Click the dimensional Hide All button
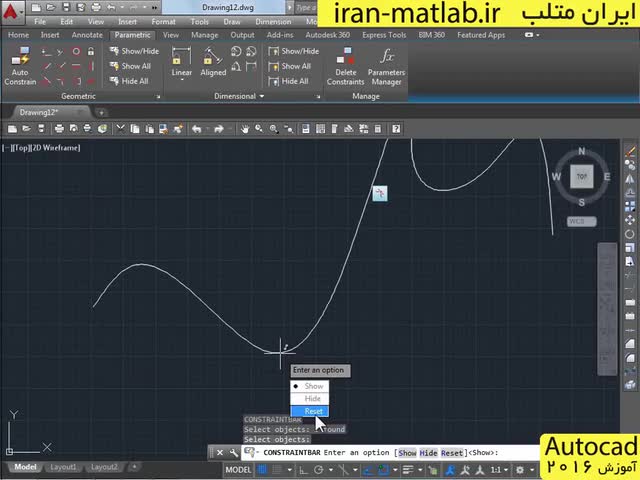Viewport: 640px width, 480px height. click(x=288, y=81)
